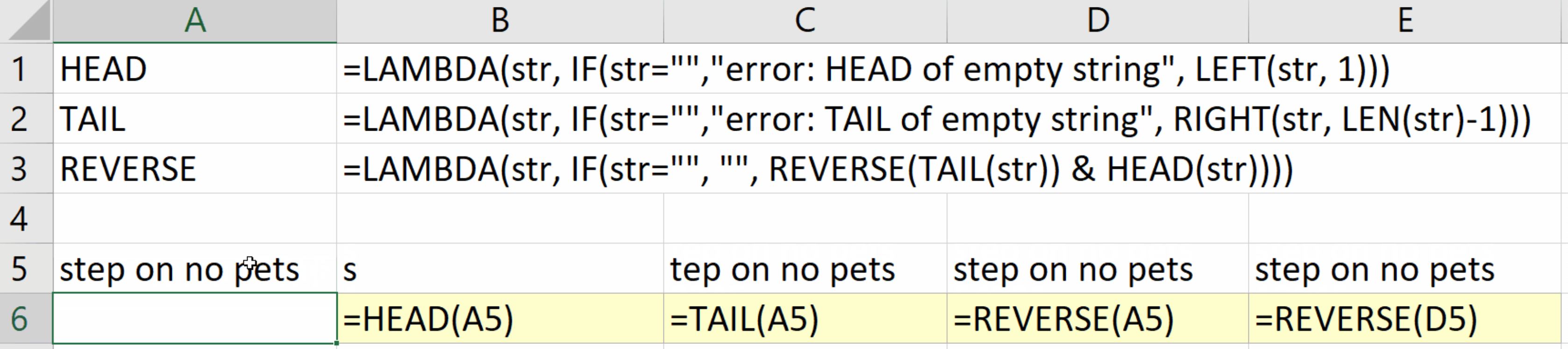The image size is (1568, 349).
Task: Select row 6 header
Action: (20, 319)
